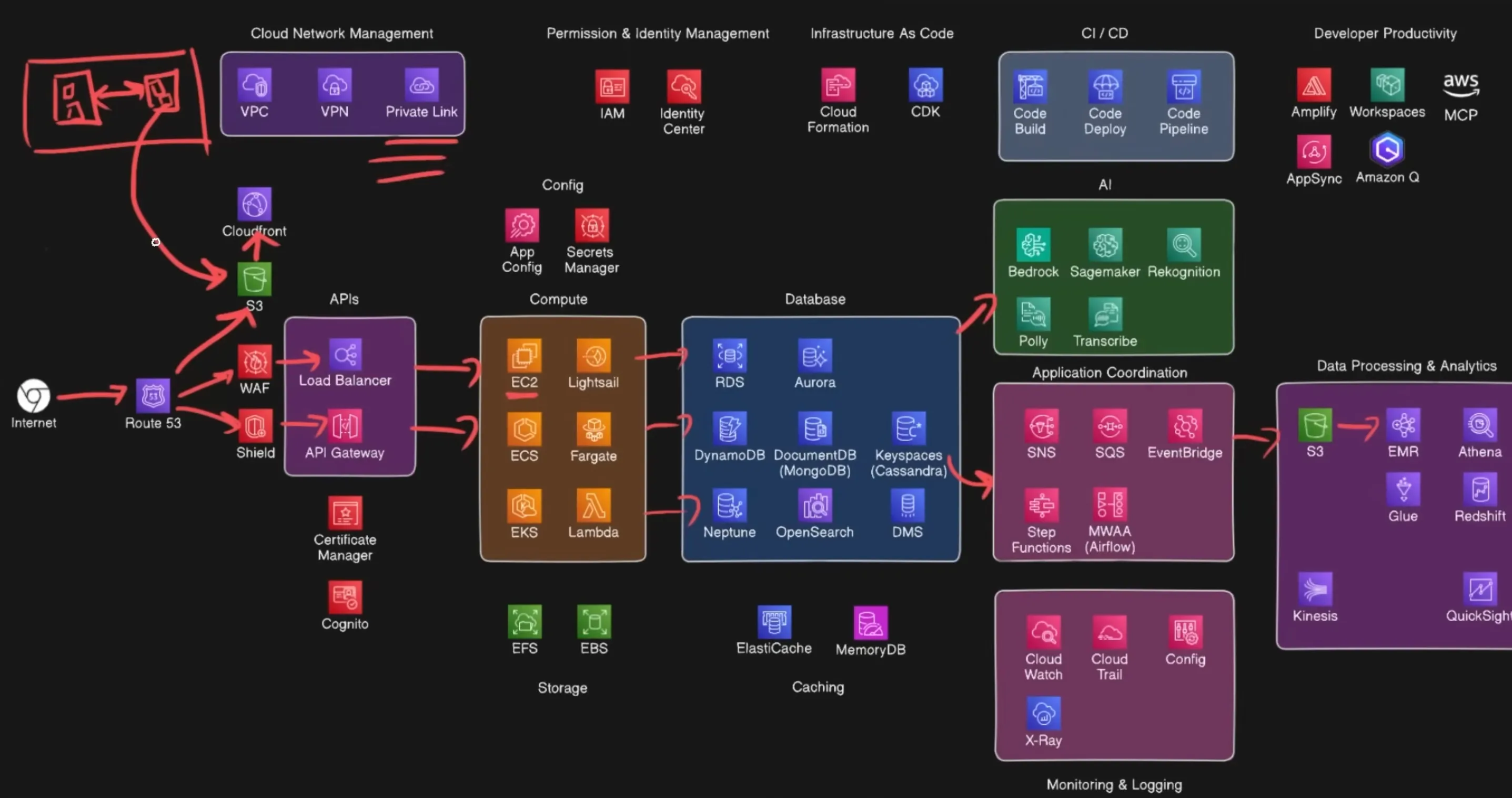The image size is (1512, 798).
Task: Open the Bedrock AI service icon
Action: point(1033,244)
